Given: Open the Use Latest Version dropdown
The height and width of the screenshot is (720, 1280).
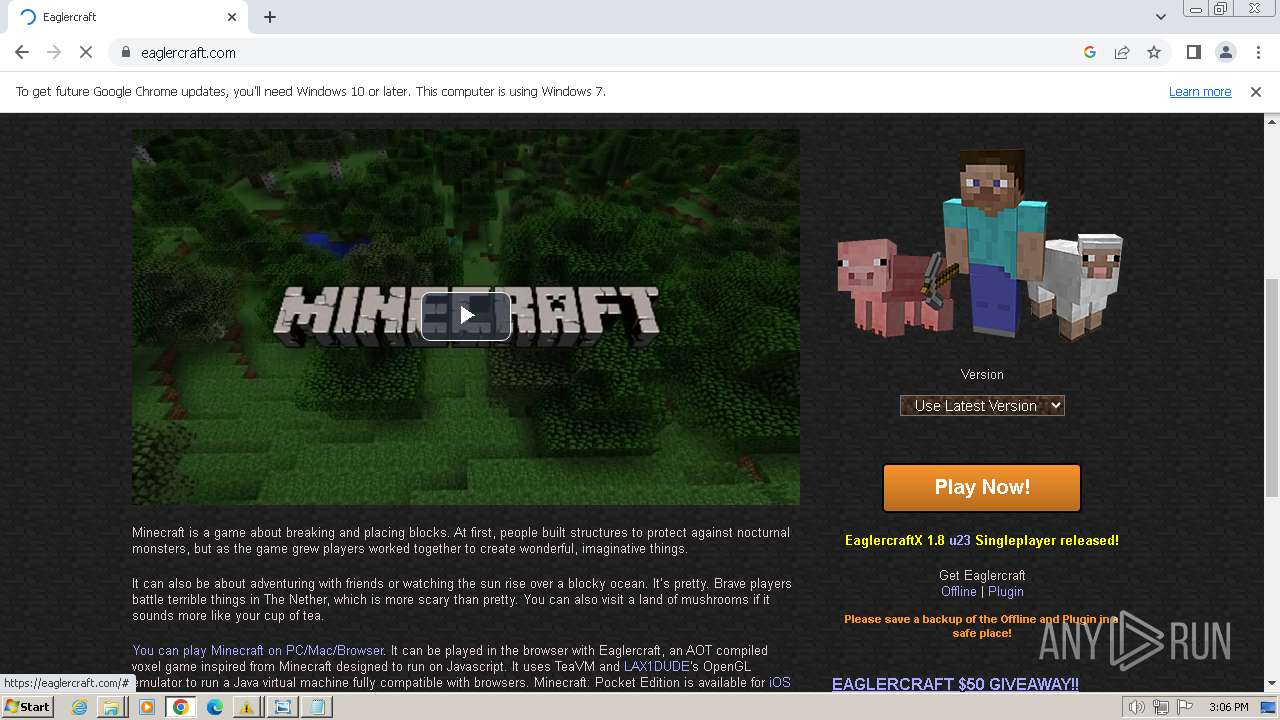Looking at the screenshot, I should pyautogui.click(x=982, y=405).
